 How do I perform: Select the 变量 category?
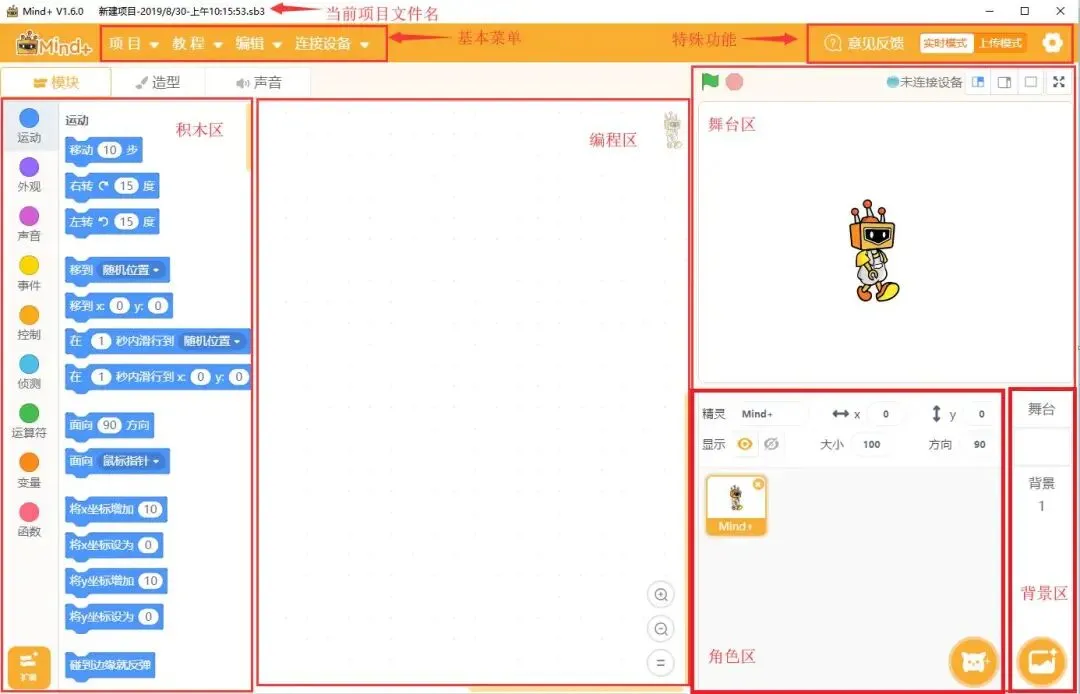click(29, 470)
